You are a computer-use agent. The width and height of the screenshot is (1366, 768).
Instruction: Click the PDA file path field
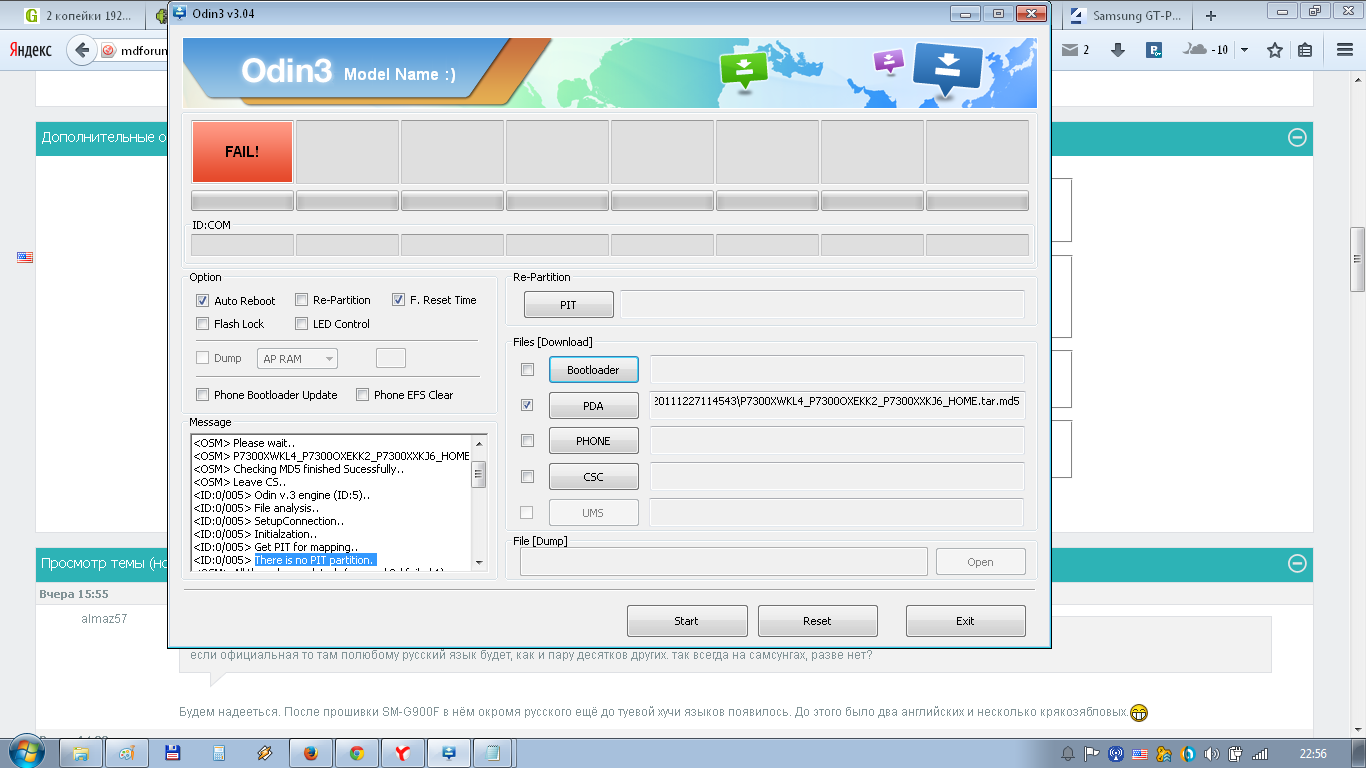pyautogui.click(x=837, y=404)
